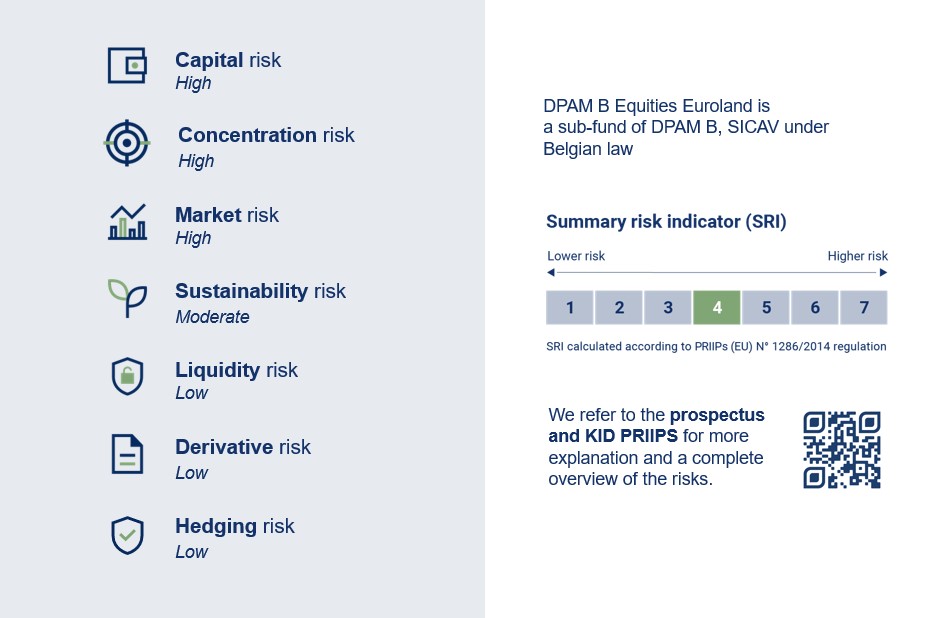Click risk indicator box number 2
The image size is (951, 618).
pyautogui.click(x=619, y=308)
